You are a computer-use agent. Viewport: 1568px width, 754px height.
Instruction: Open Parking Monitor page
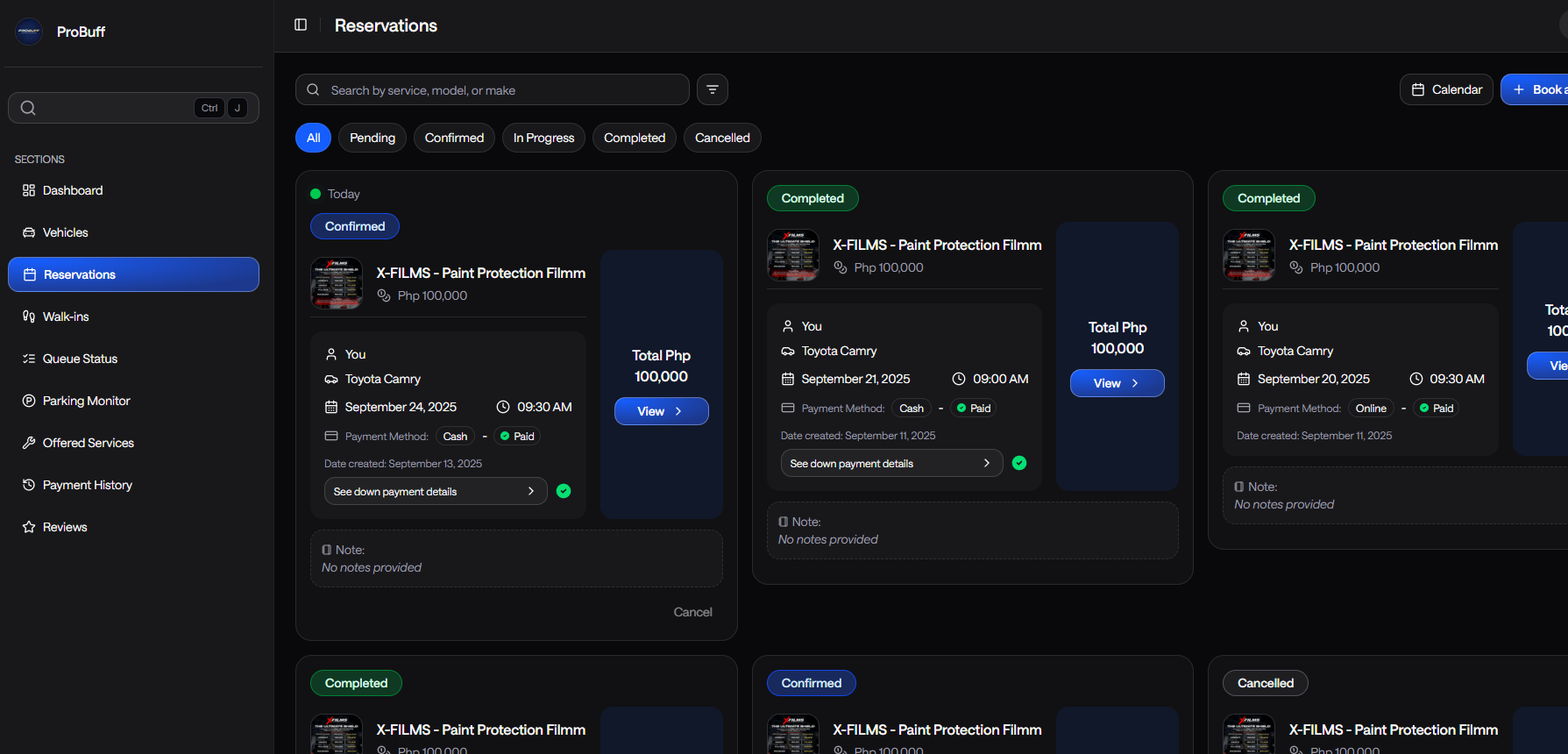tap(133, 401)
